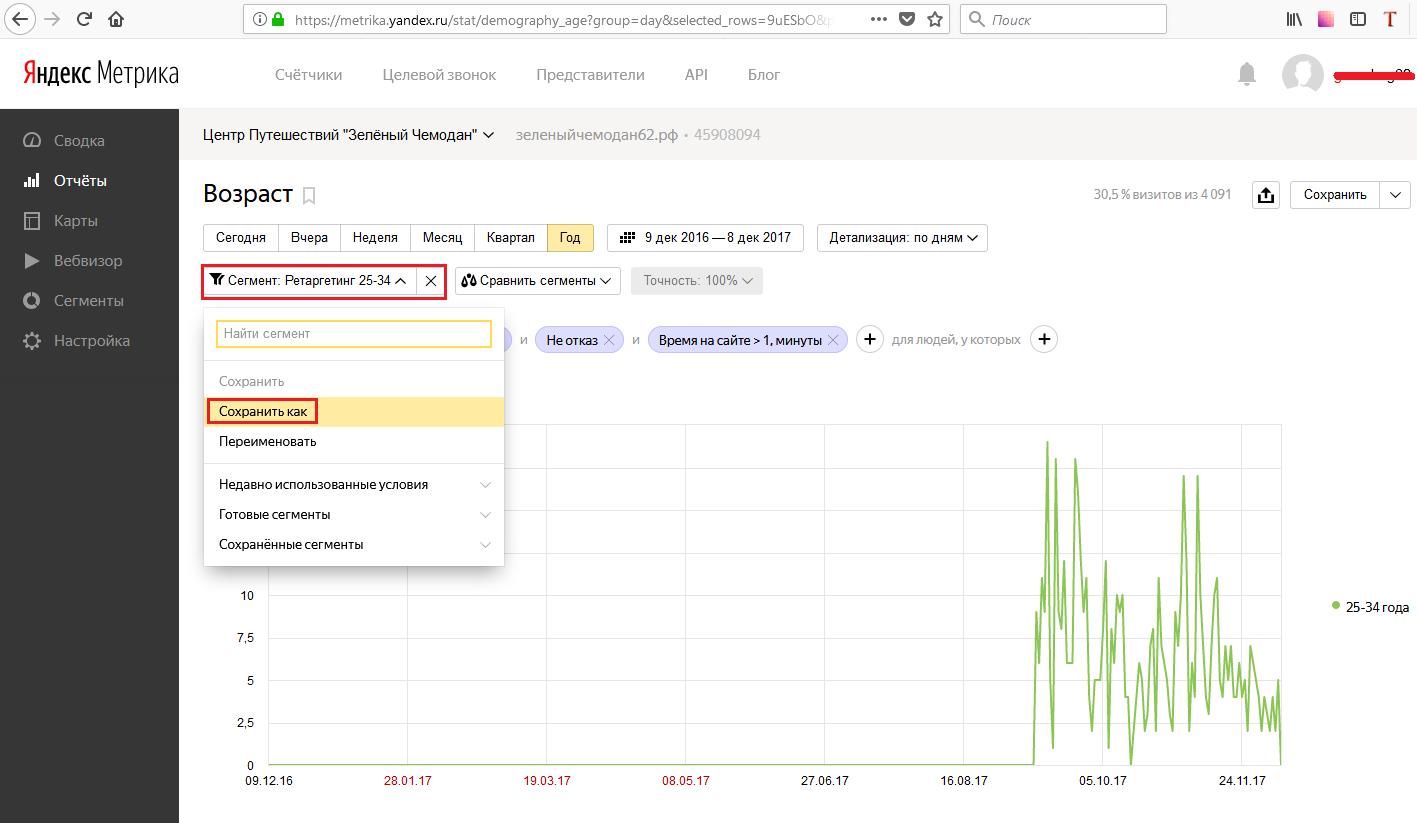The height and width of the screenshot is (823, 1417).
Task: Bookmark this page with star icon
Action: tap(935, 19)
